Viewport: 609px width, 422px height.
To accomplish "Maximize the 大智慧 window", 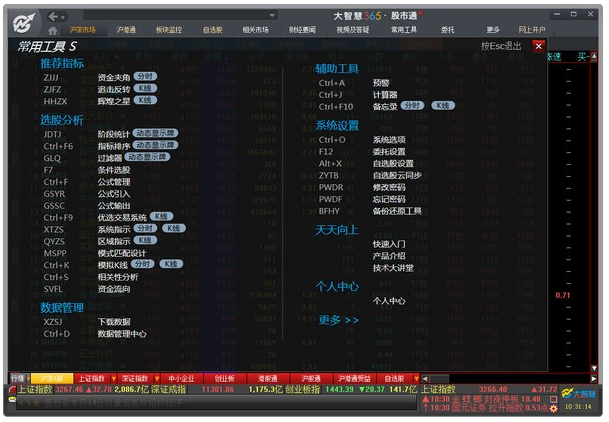I will (573, 14).
